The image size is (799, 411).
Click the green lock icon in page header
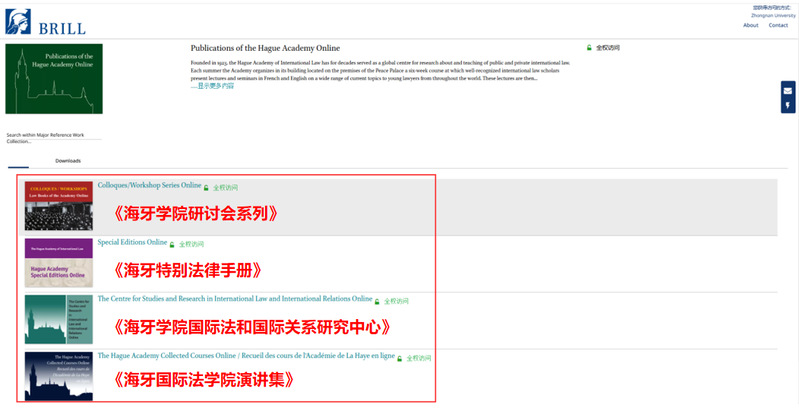590,47
